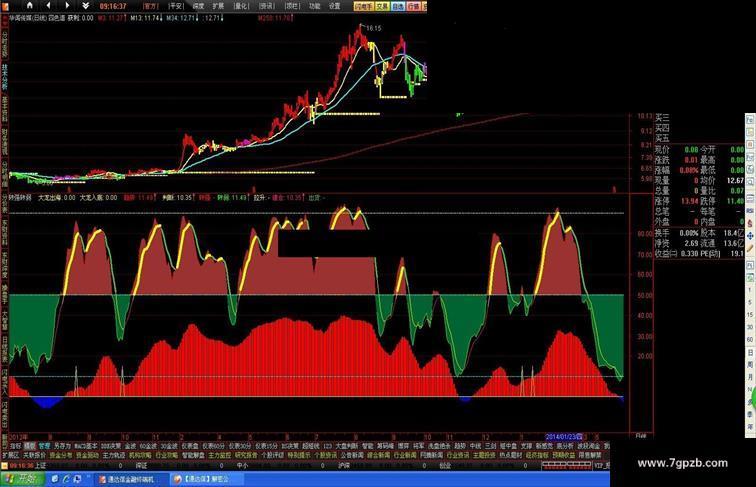Screen dimensions: 756x487
Task: Click the 创业 index in status bar
Action: click(445, 465)
